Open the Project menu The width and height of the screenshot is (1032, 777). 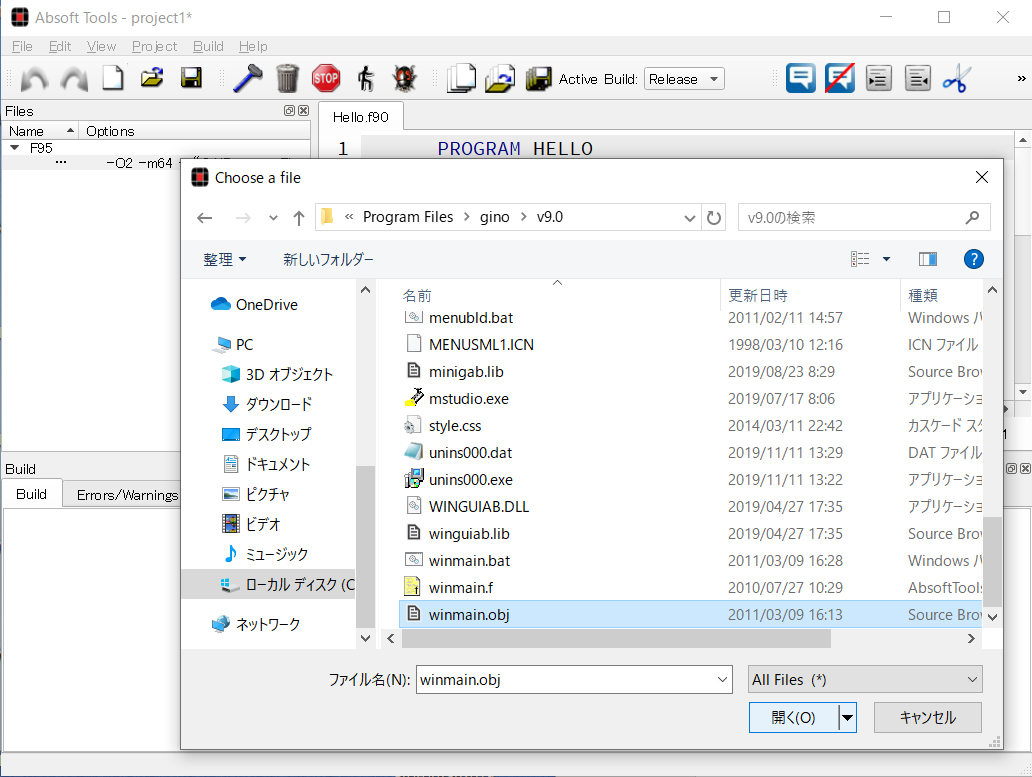click(x=154, y=46)
